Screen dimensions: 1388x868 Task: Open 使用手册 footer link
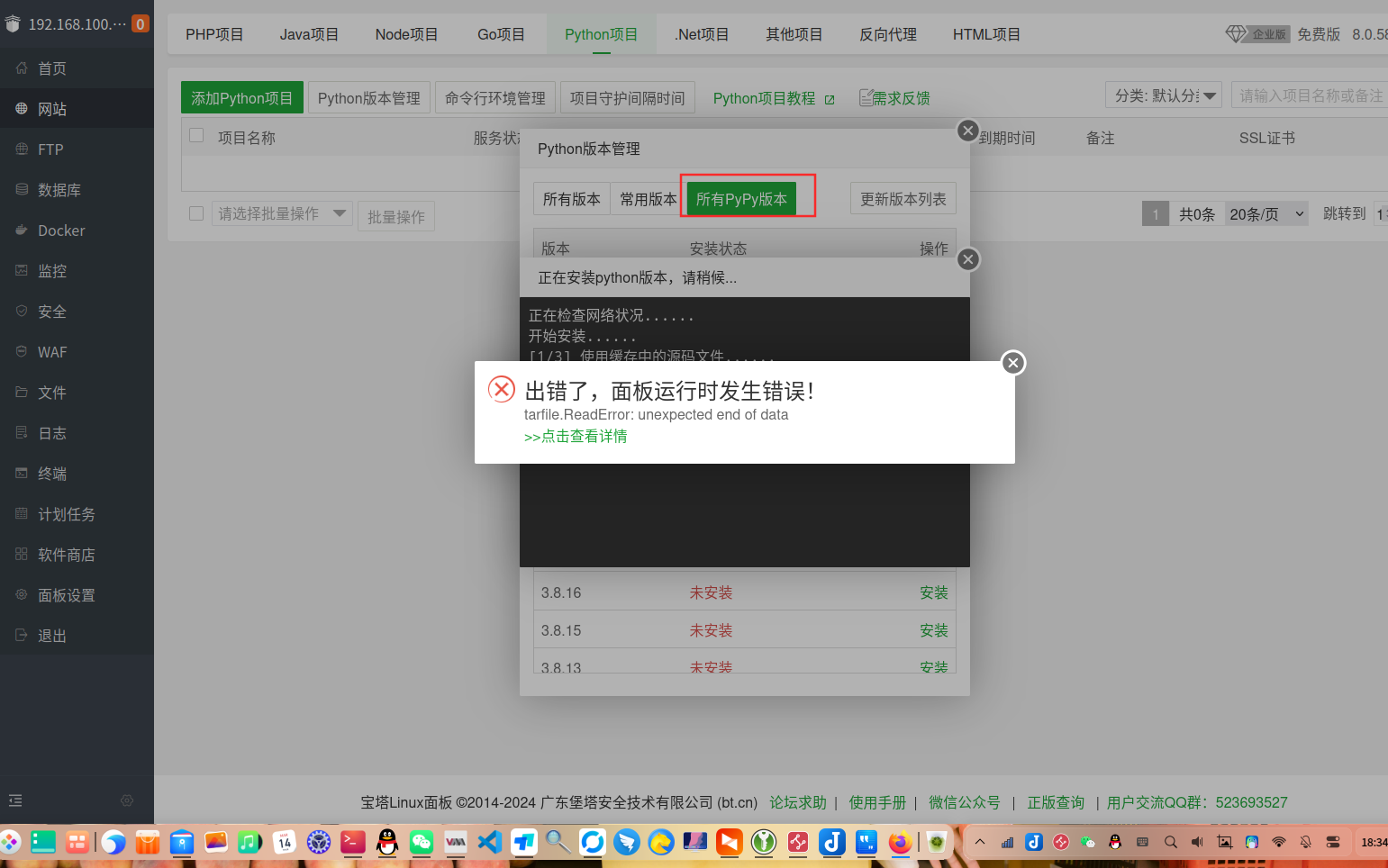click(x=877, y=802)
